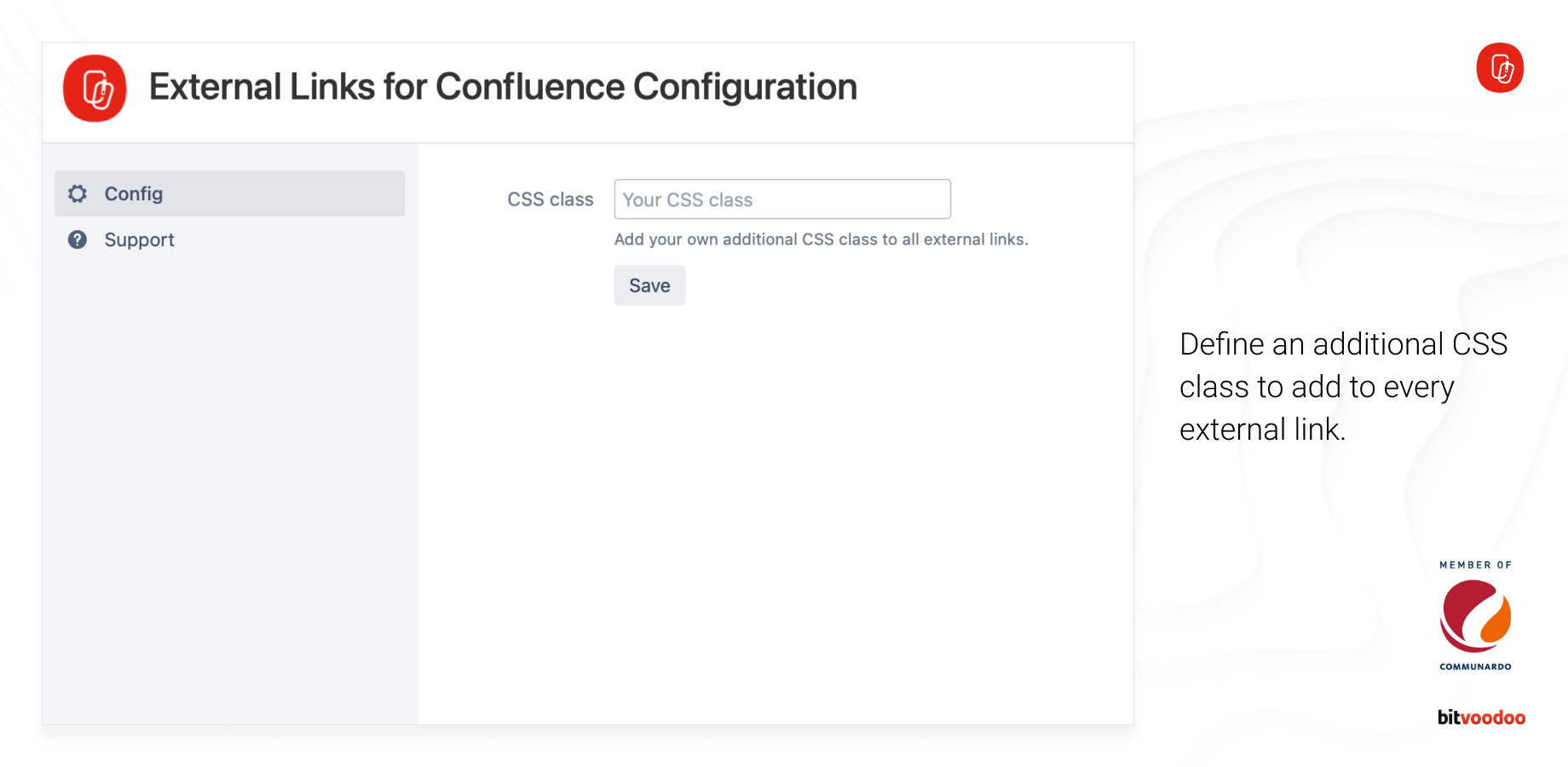The image size is (1568, 767).
Task: Click the highlighted Config row
Action: click(x=228, y=193)
